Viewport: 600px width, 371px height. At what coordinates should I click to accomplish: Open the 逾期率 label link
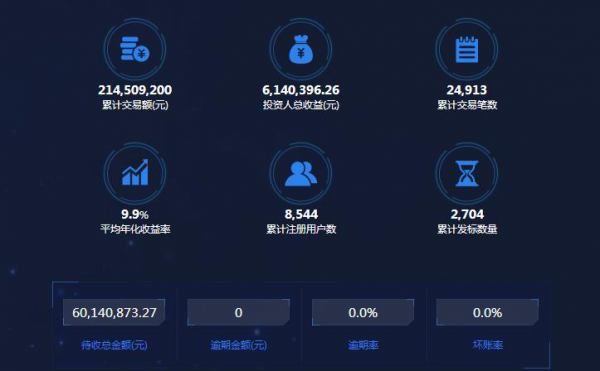coord(363,345)
